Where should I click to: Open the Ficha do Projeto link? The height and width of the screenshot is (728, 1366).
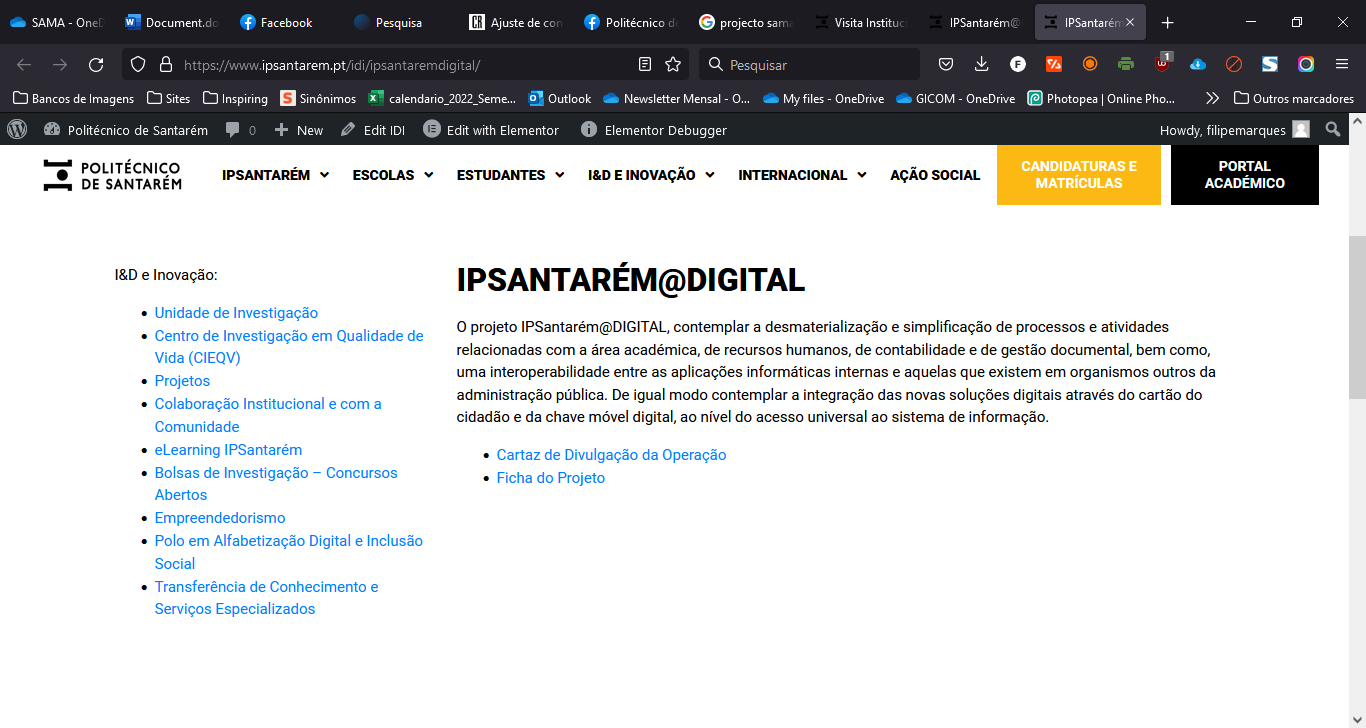[x=551, y=478]
